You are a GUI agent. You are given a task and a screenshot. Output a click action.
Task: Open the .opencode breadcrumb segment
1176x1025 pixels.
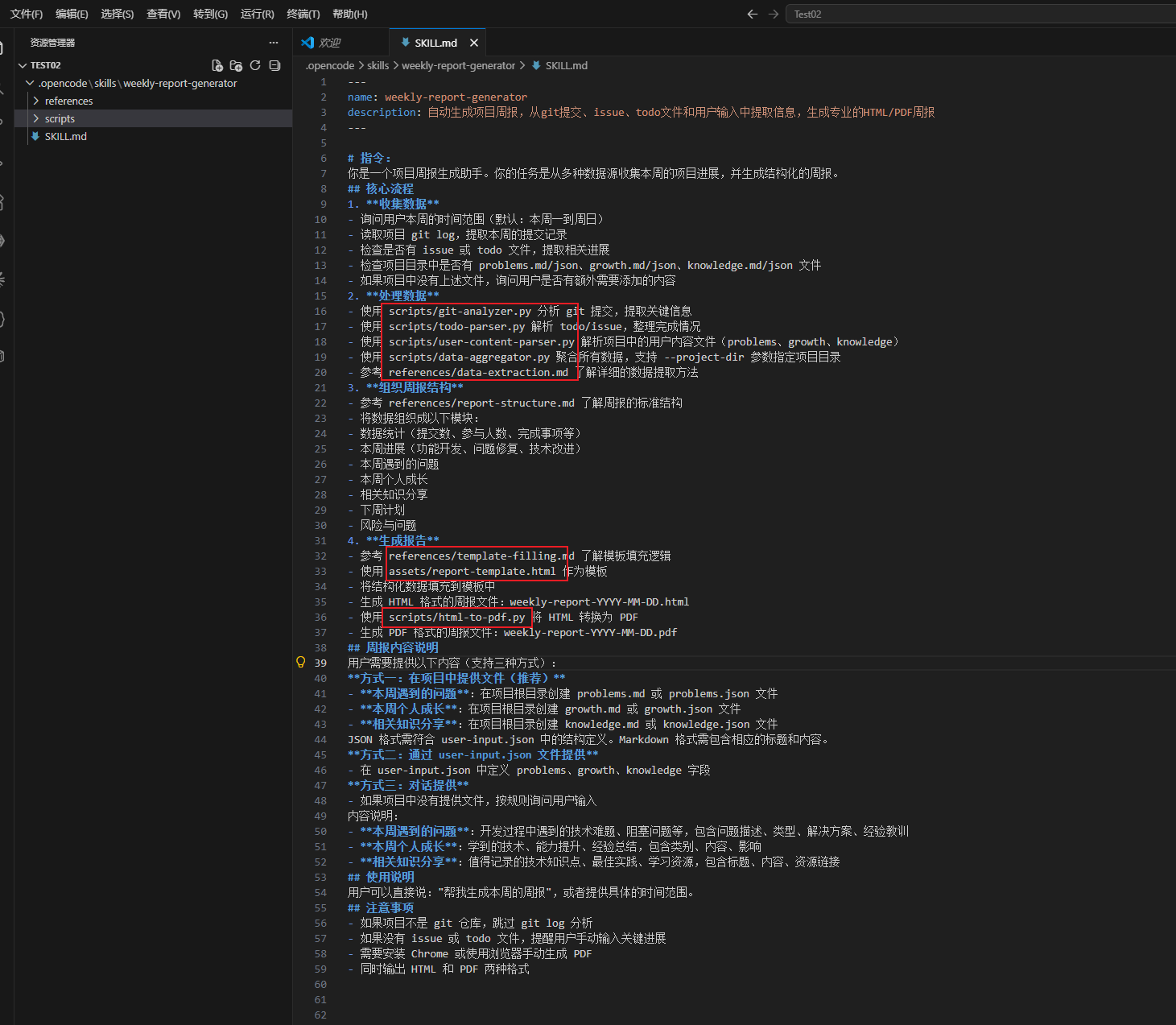pyautogui.click(x=330, y=65)
